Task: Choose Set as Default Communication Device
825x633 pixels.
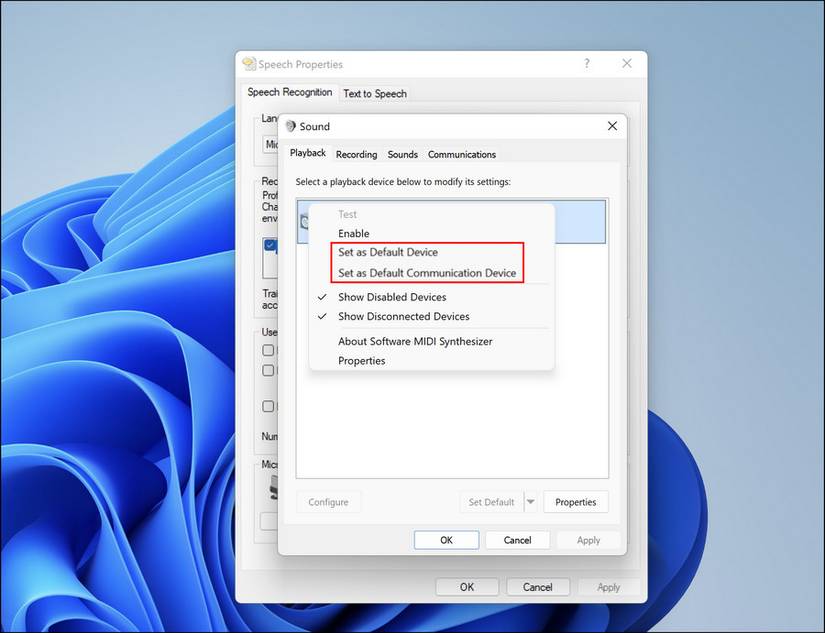Action: (x=427, y=272)
